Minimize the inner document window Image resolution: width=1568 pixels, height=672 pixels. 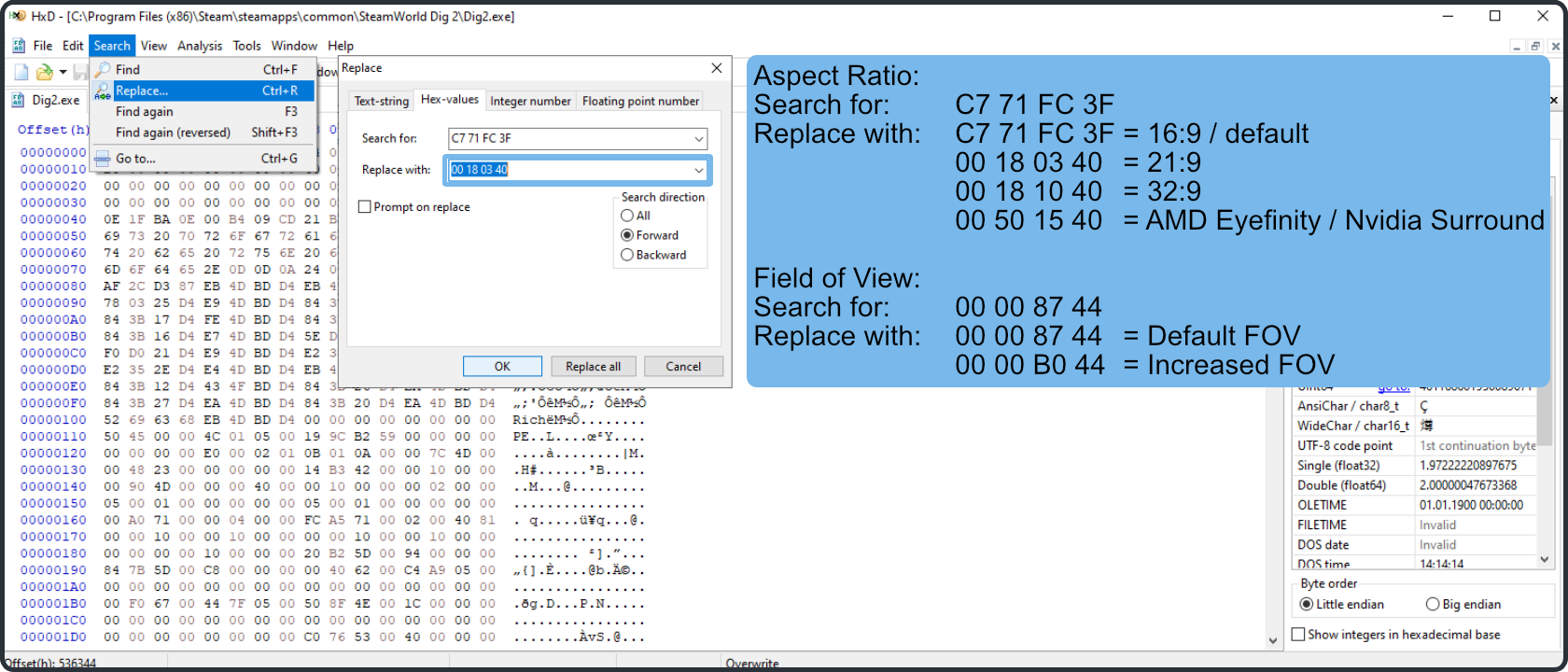[x=1518, y=46]
